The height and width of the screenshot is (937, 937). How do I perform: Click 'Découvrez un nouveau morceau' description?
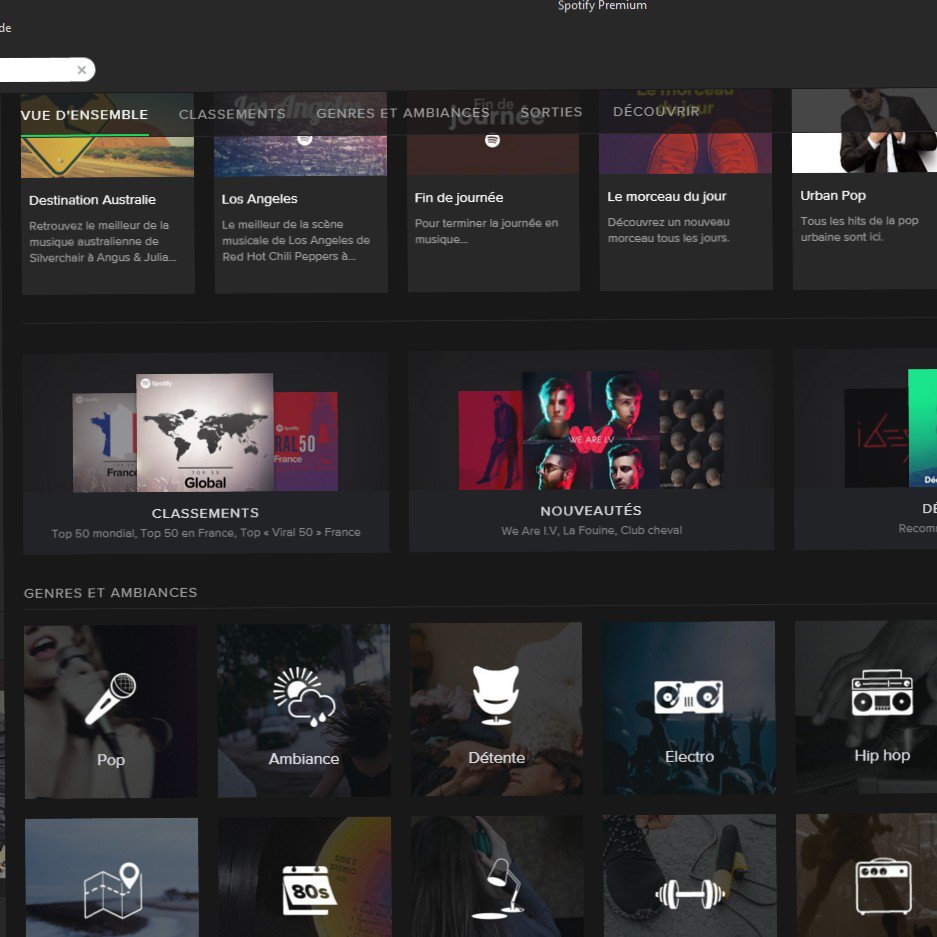pyautogui.click(x=669, y=230)
